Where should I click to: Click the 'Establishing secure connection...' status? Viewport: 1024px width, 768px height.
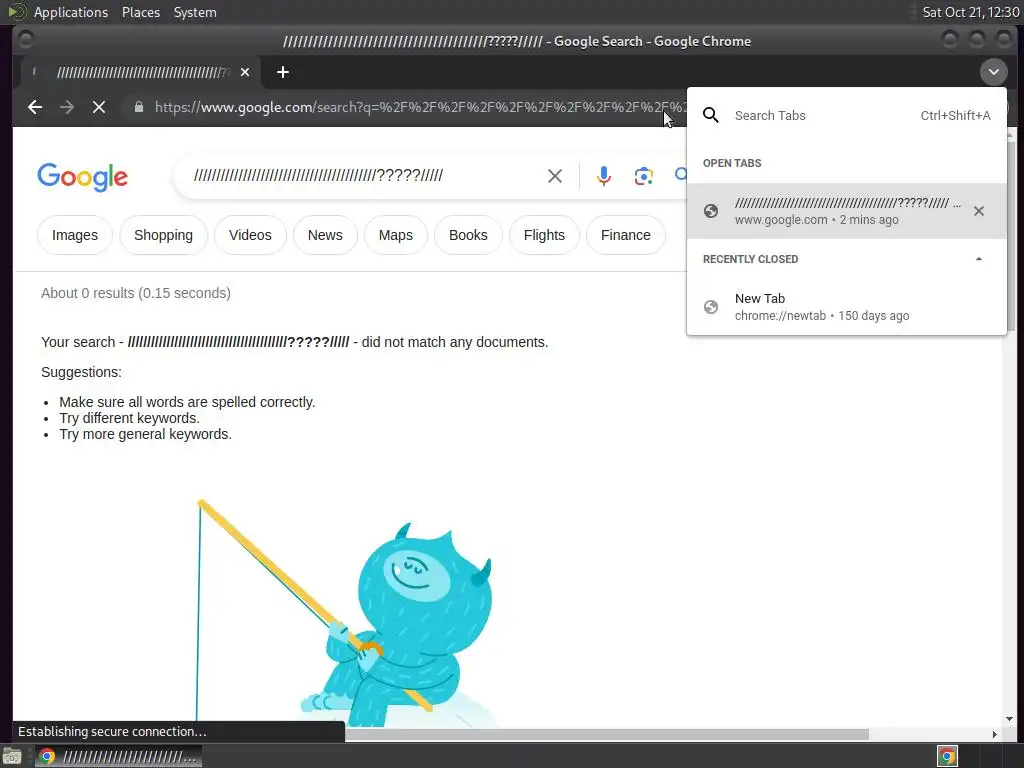[112, 731]
